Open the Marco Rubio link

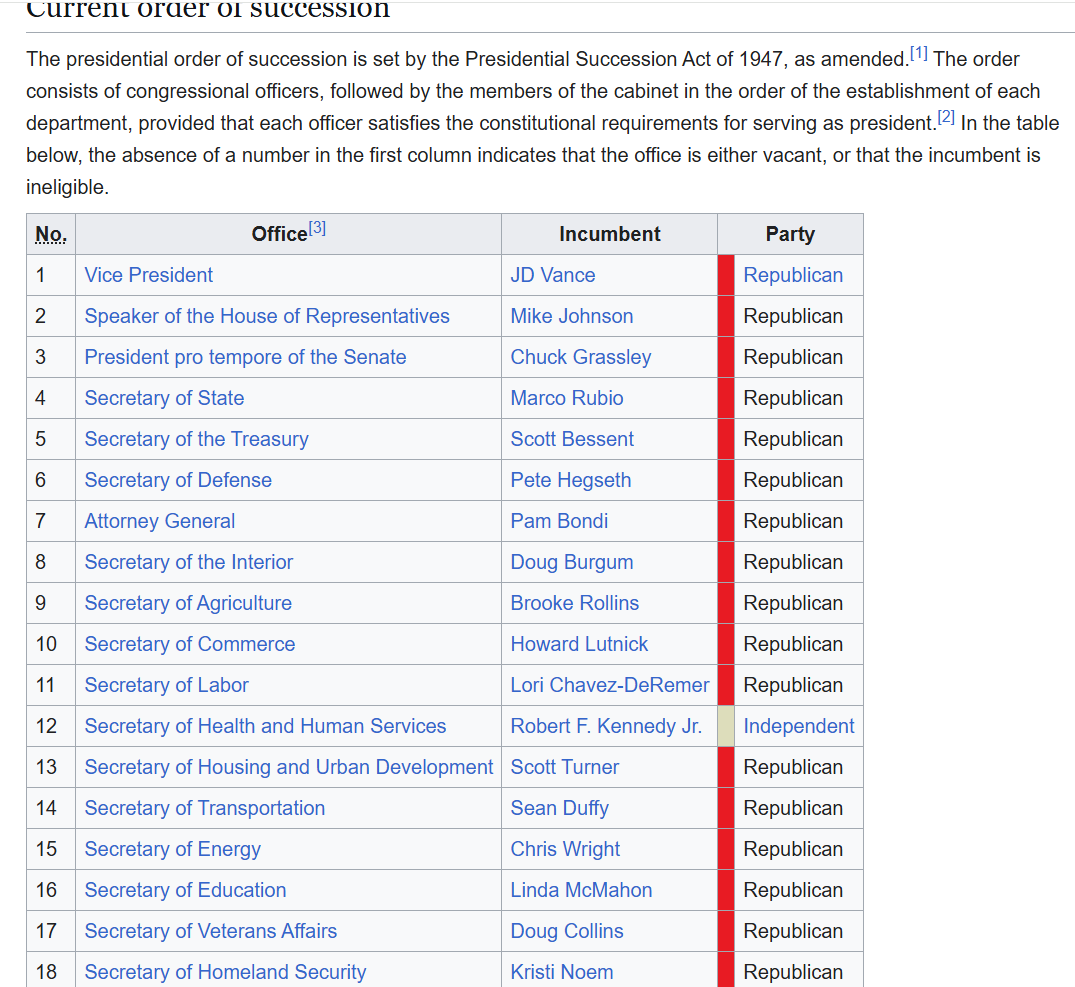(x=567, y=398)
